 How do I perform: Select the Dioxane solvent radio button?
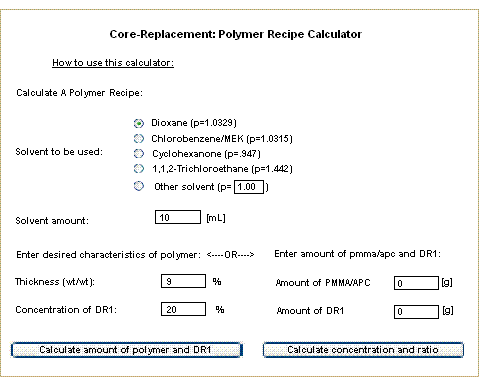(139, 123)
